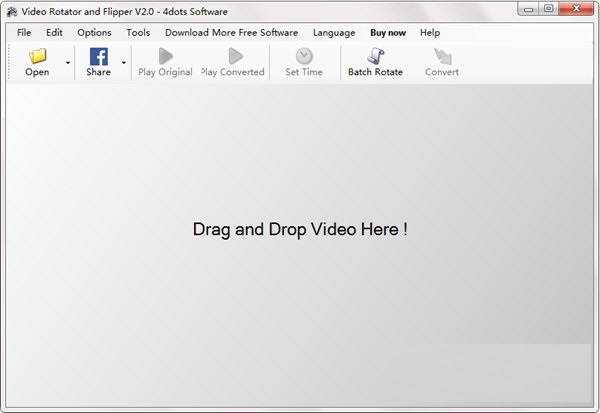
Task: Open Download More Free Software menu
Action: (x=231, y=32)
